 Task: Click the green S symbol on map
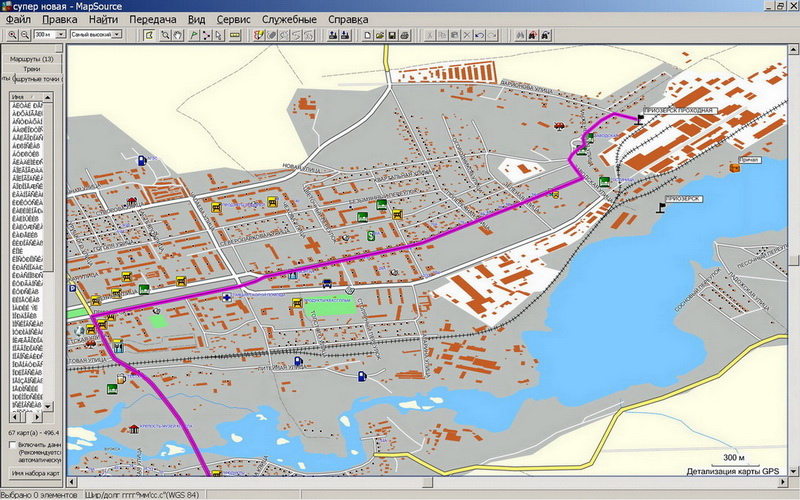pos(371,235)
